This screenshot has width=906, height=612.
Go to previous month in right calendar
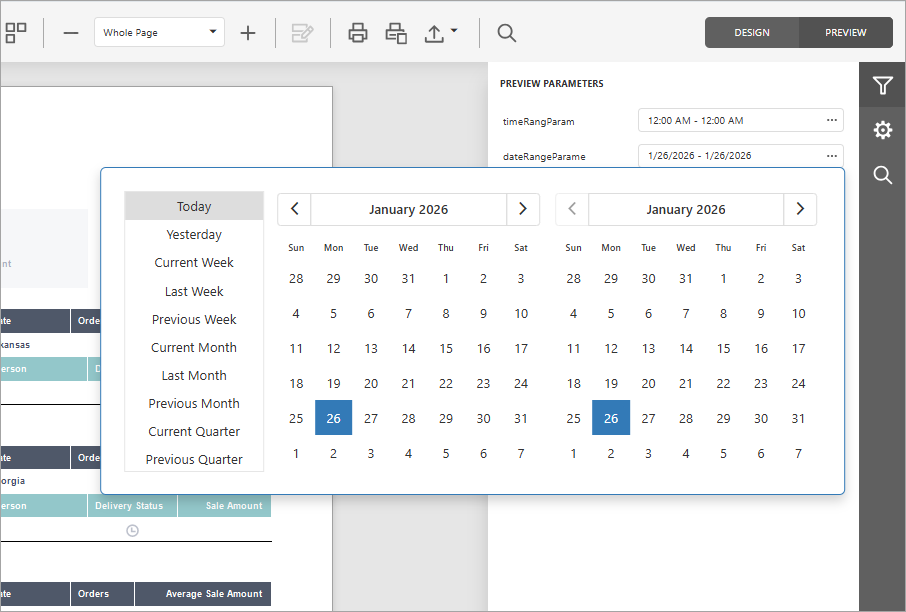[572, 209]
